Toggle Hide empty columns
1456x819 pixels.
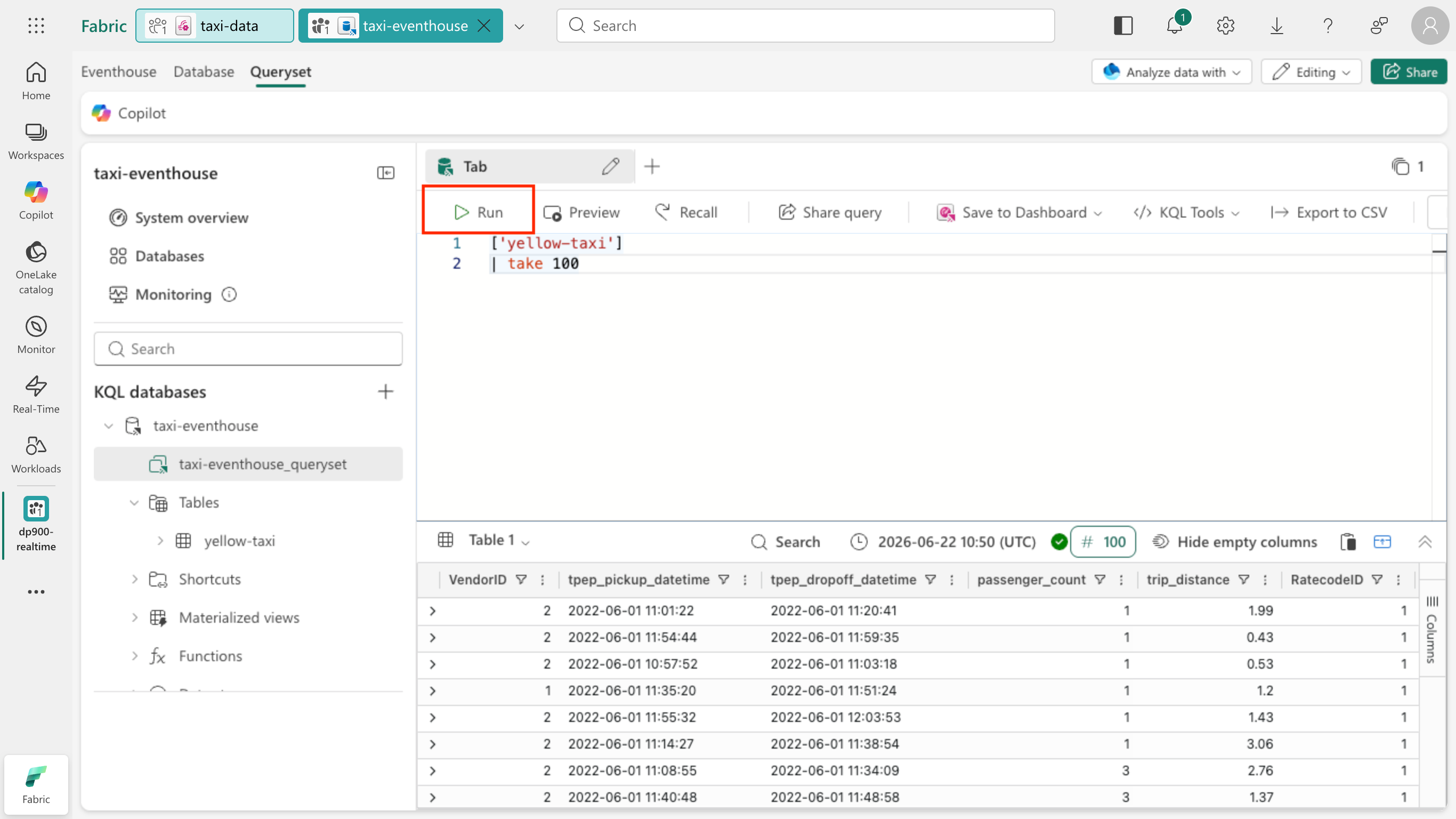(x=1234, y=542)
